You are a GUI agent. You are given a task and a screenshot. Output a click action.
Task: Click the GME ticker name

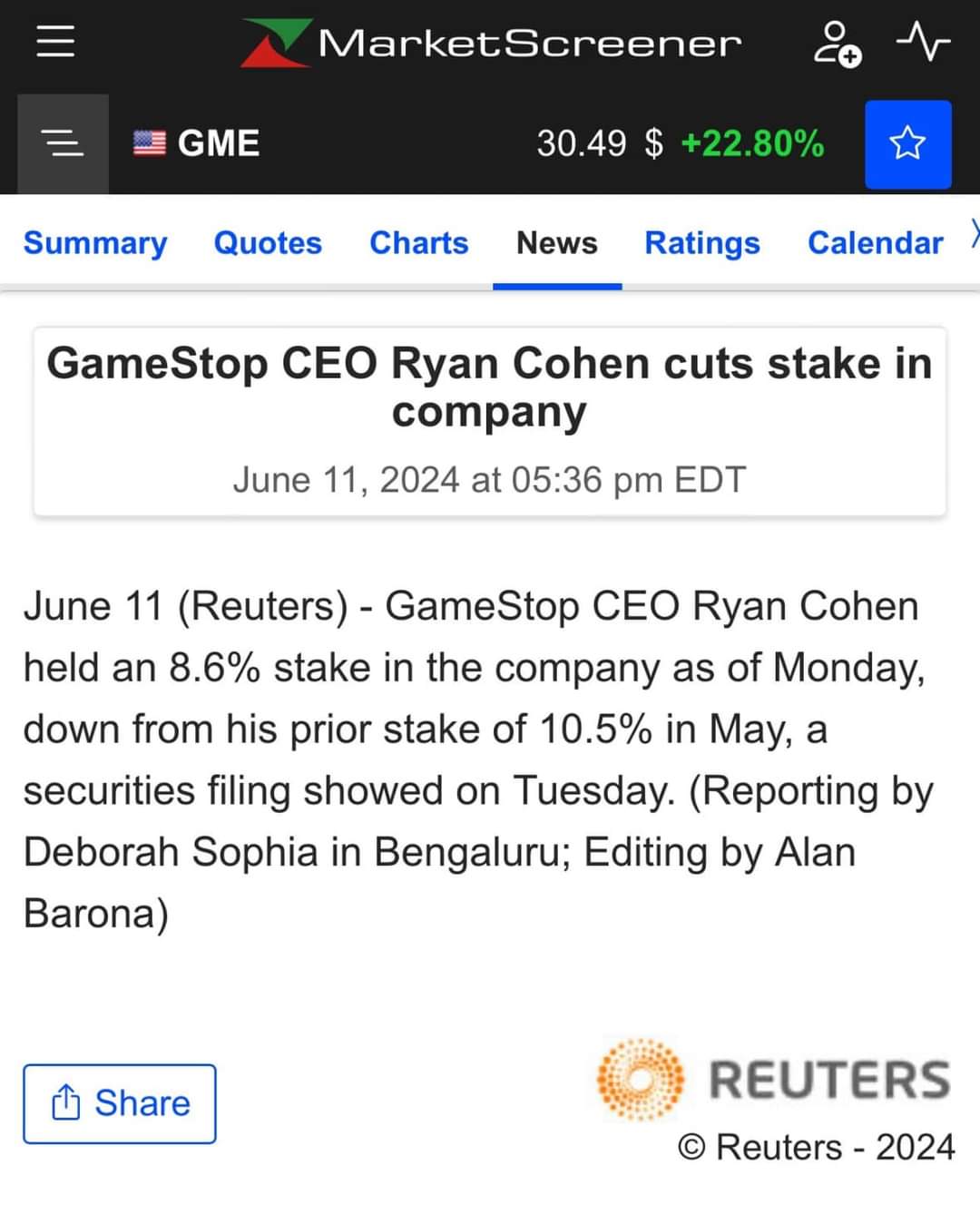coord(219,143)
